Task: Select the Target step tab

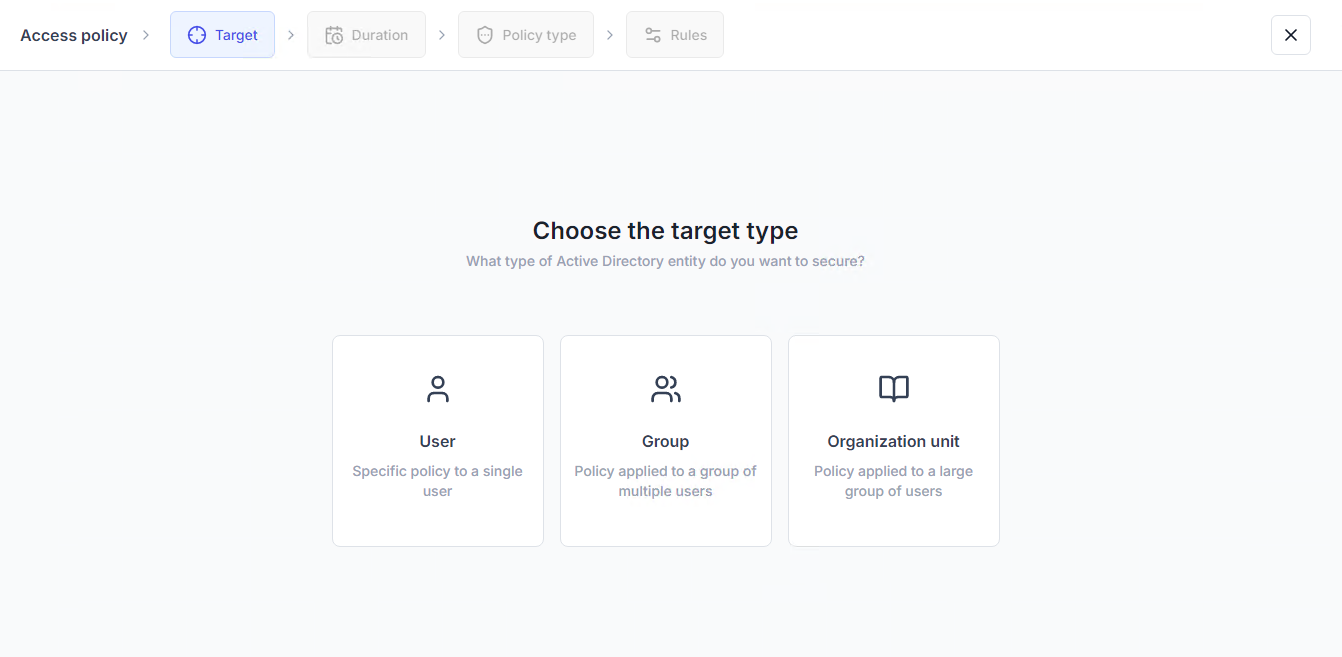Action: click(x=222, y=35)
